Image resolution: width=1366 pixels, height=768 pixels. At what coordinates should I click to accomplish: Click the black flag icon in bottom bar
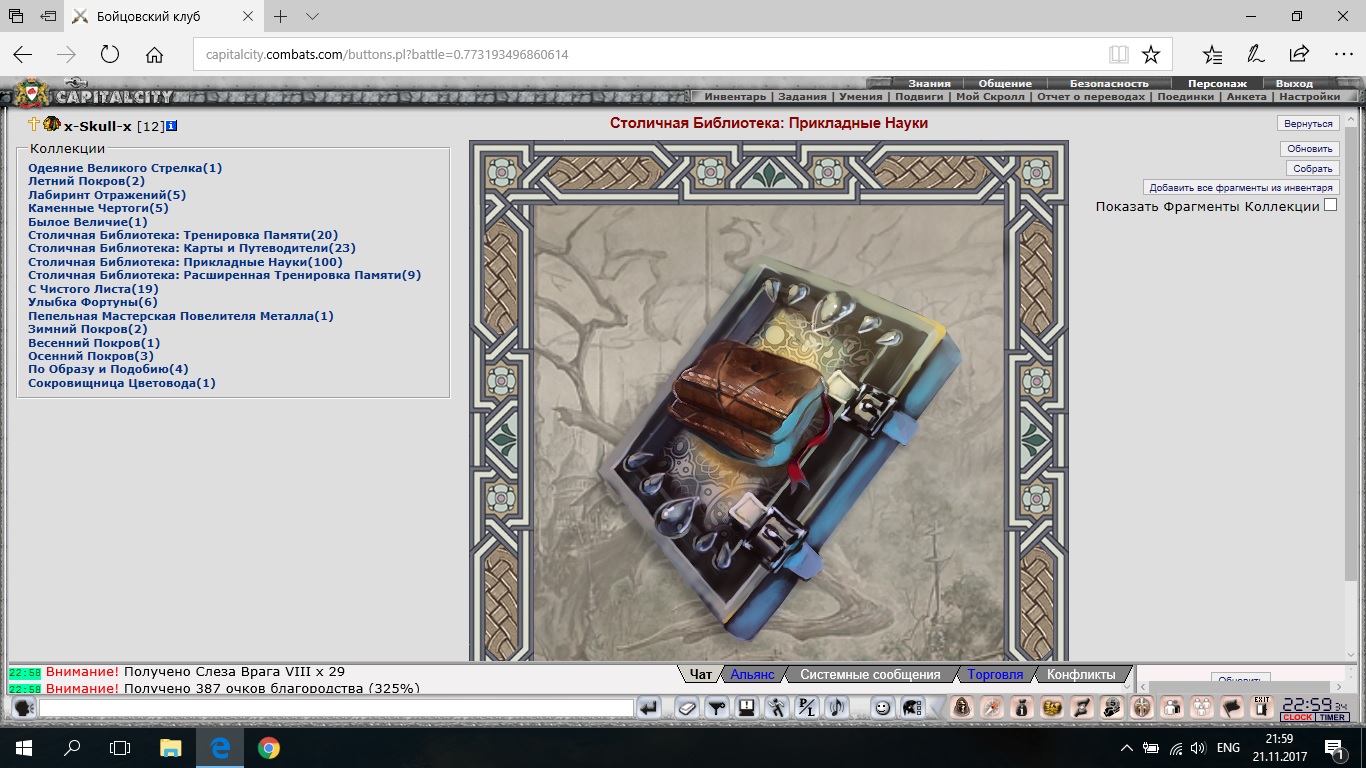[x=1232, y=708]
